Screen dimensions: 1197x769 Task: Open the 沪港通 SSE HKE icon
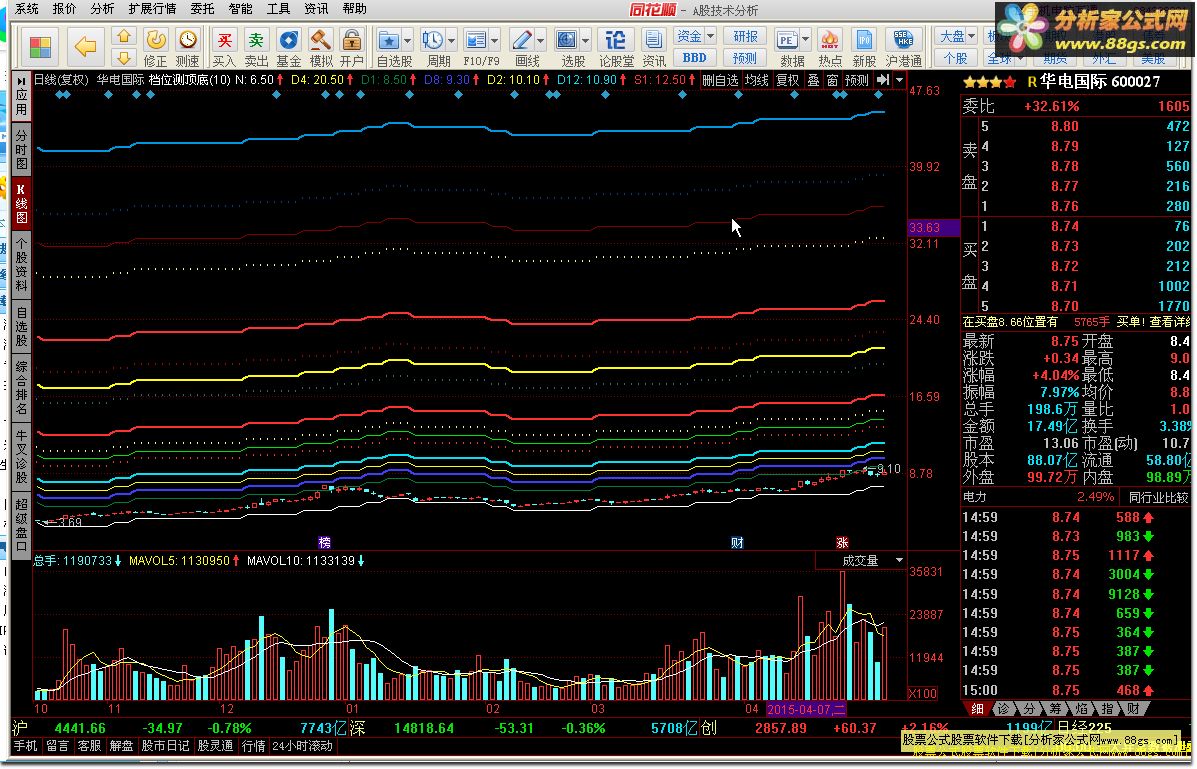[x=904, y=47]
